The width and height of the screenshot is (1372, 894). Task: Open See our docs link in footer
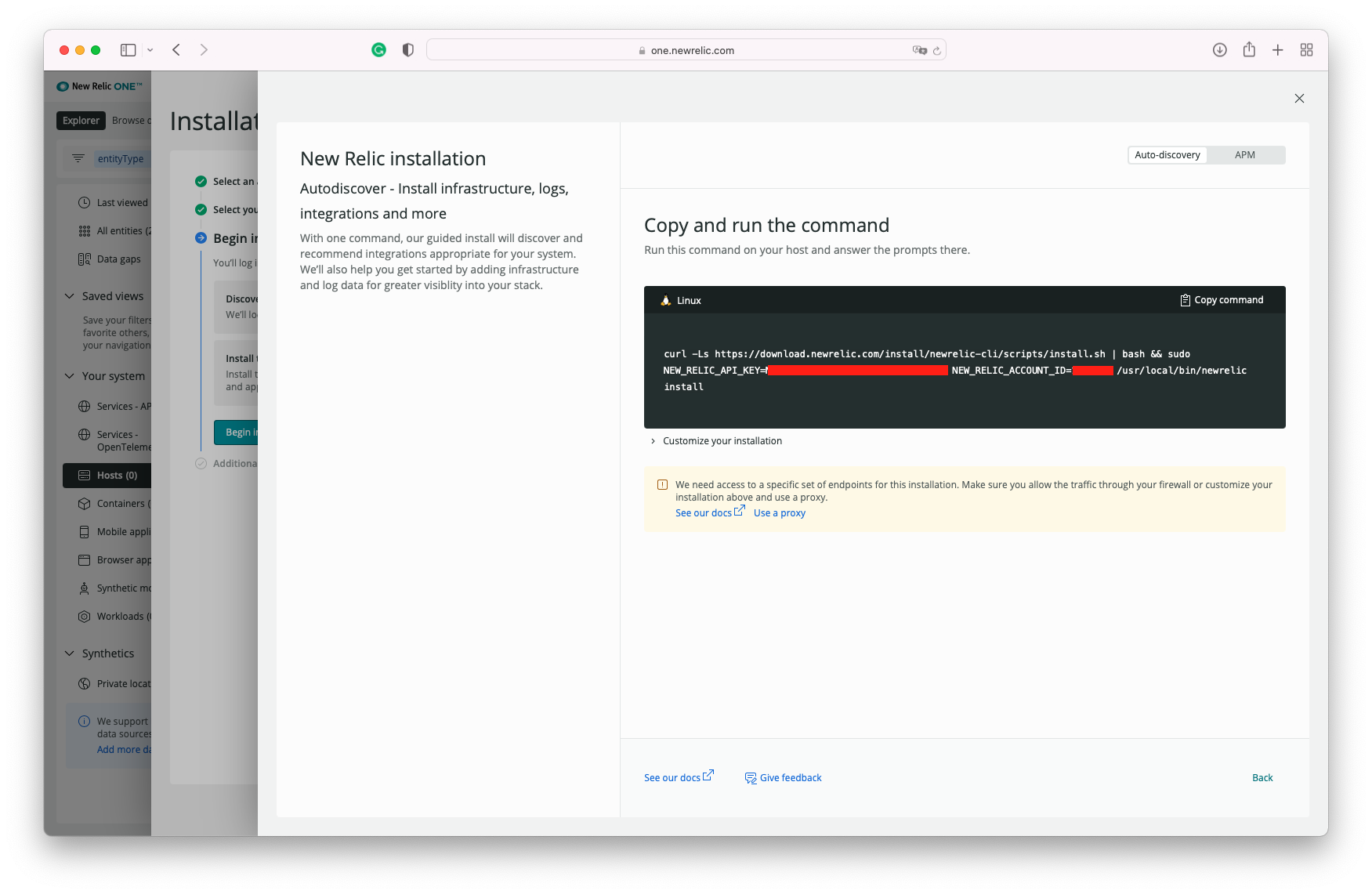679,777
